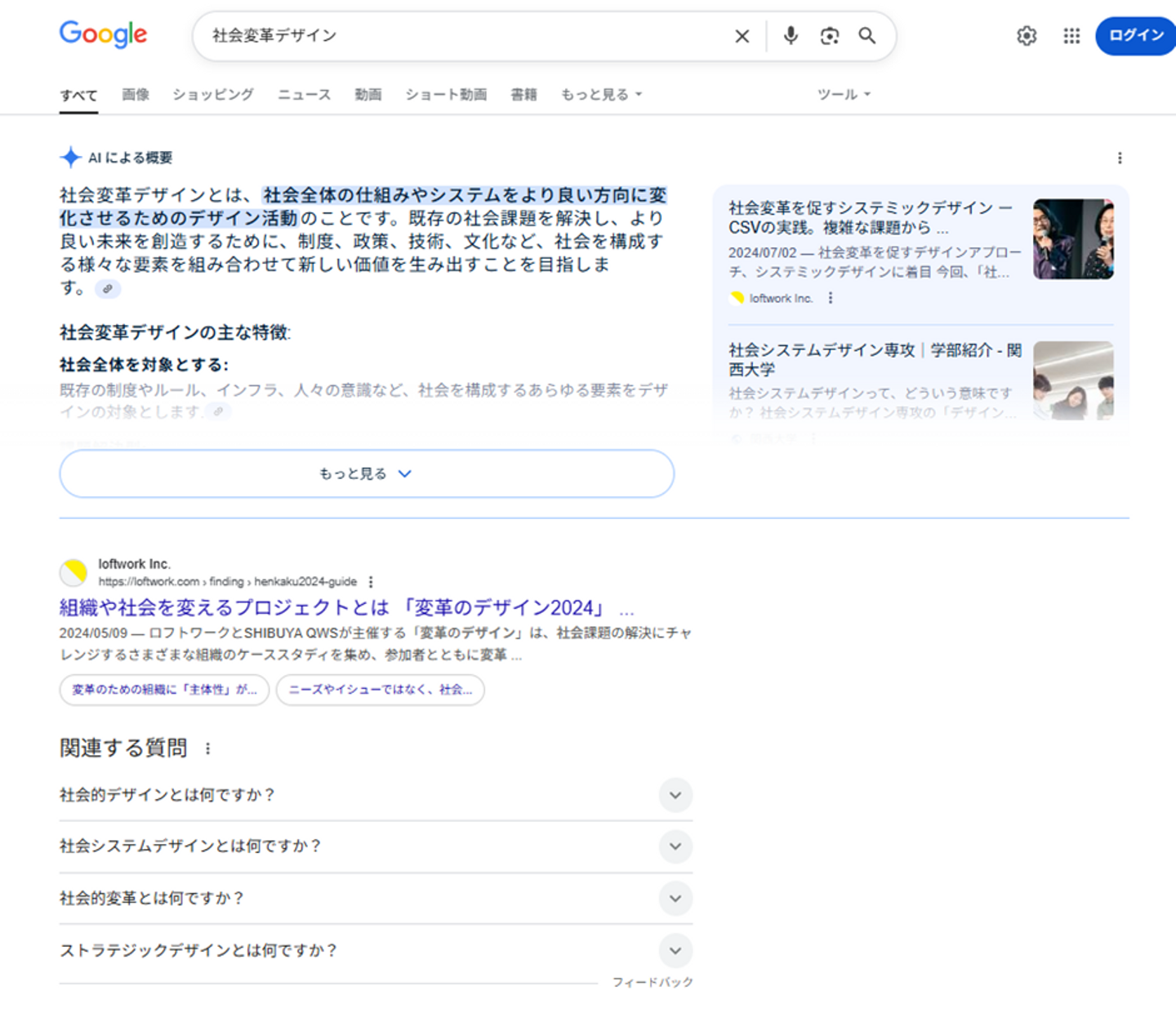Switch to the ショート動画 tab

[446, 95]
